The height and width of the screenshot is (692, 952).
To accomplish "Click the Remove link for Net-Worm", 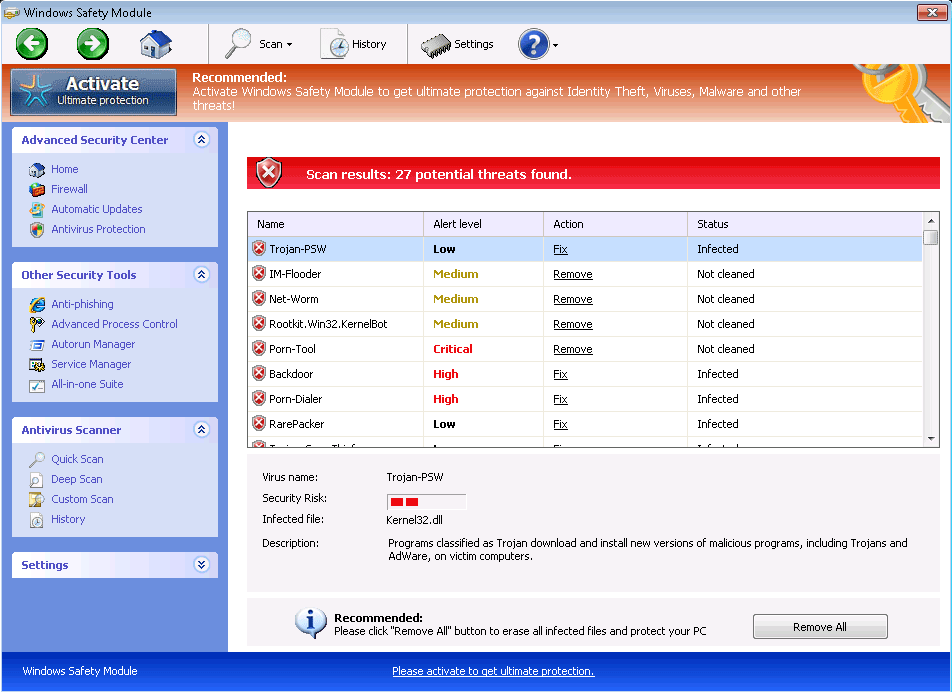I will point(573,299).
